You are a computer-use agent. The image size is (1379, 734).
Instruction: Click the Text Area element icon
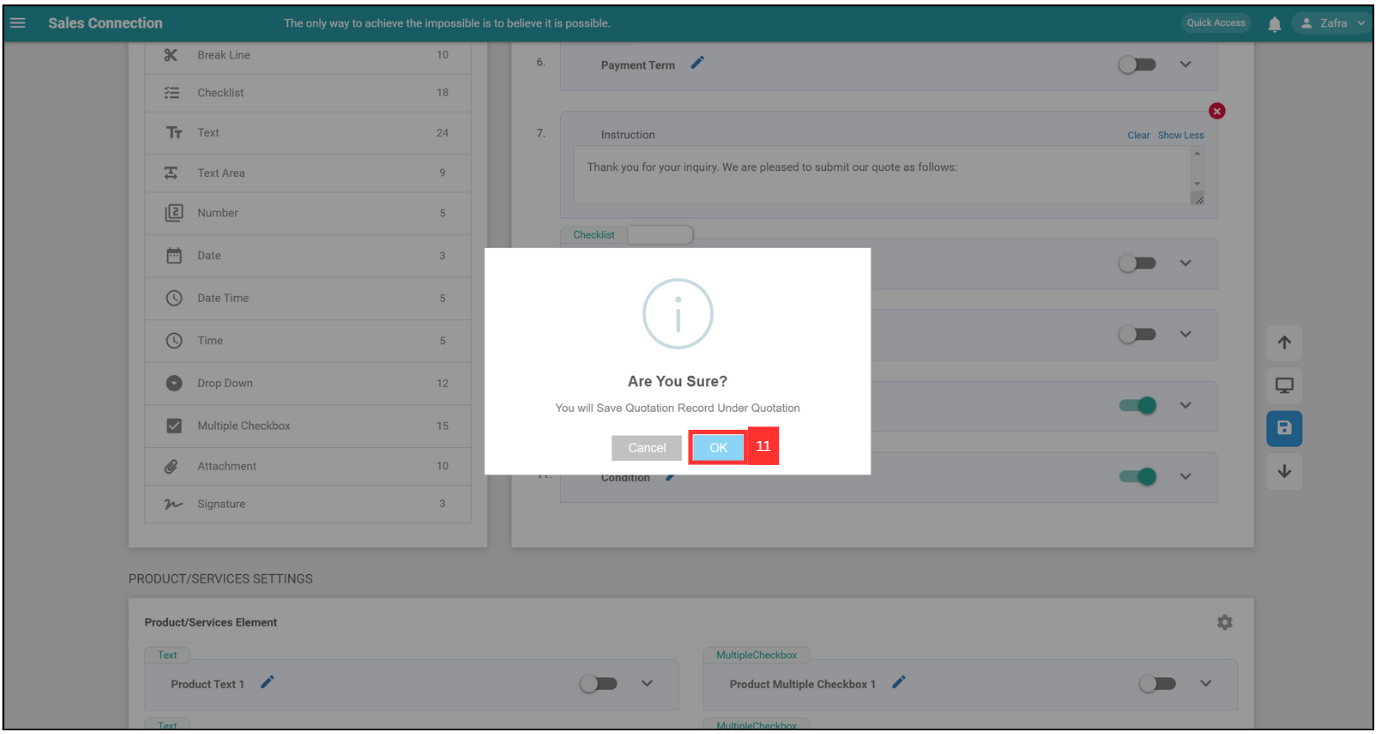(x=172, y=173)
